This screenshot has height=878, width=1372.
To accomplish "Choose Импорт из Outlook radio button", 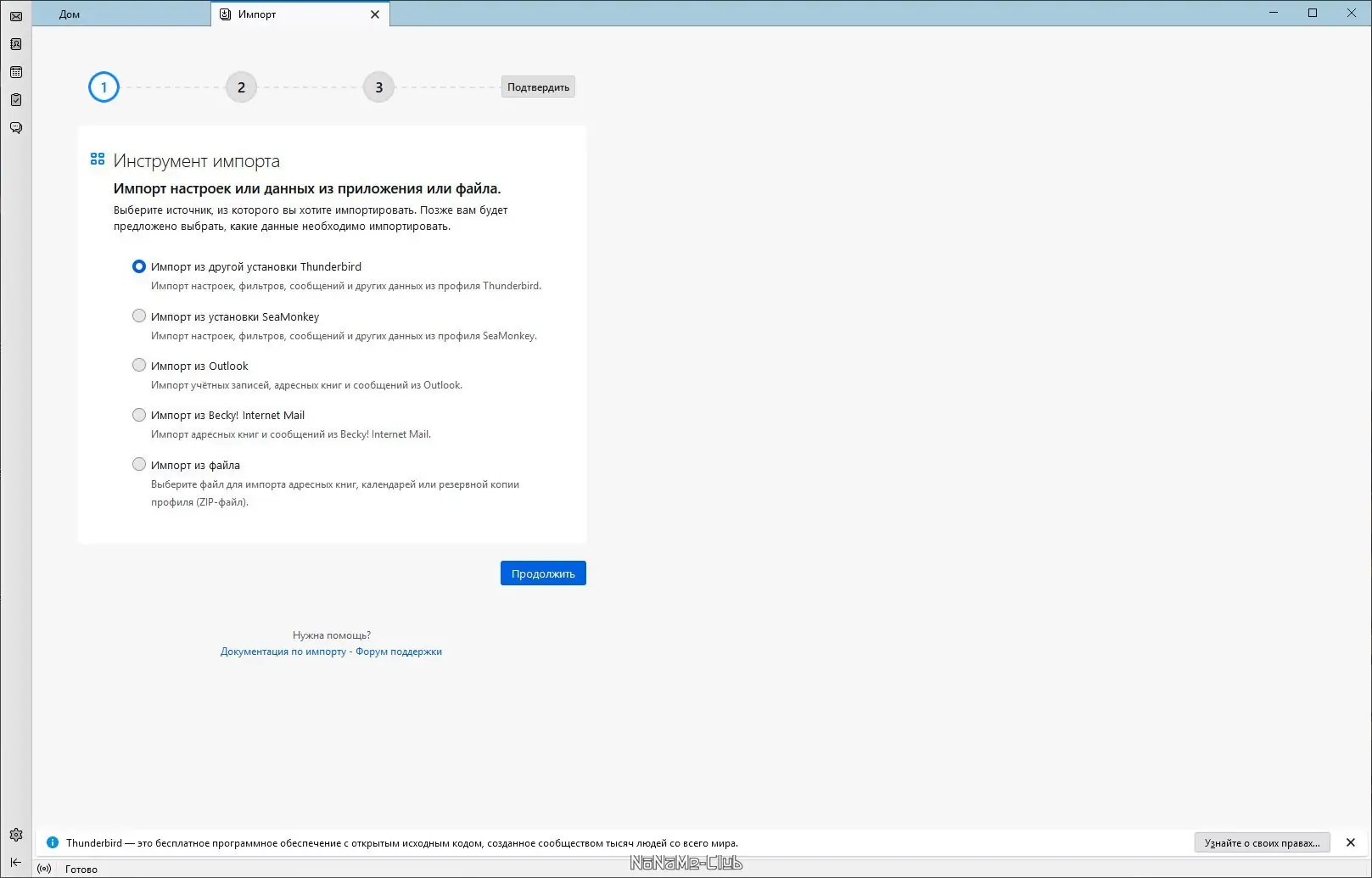I will click(x=139, y=365).
